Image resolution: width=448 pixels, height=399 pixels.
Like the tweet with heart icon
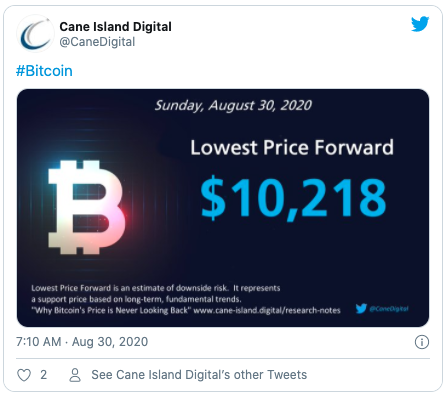tap(24, 375)
